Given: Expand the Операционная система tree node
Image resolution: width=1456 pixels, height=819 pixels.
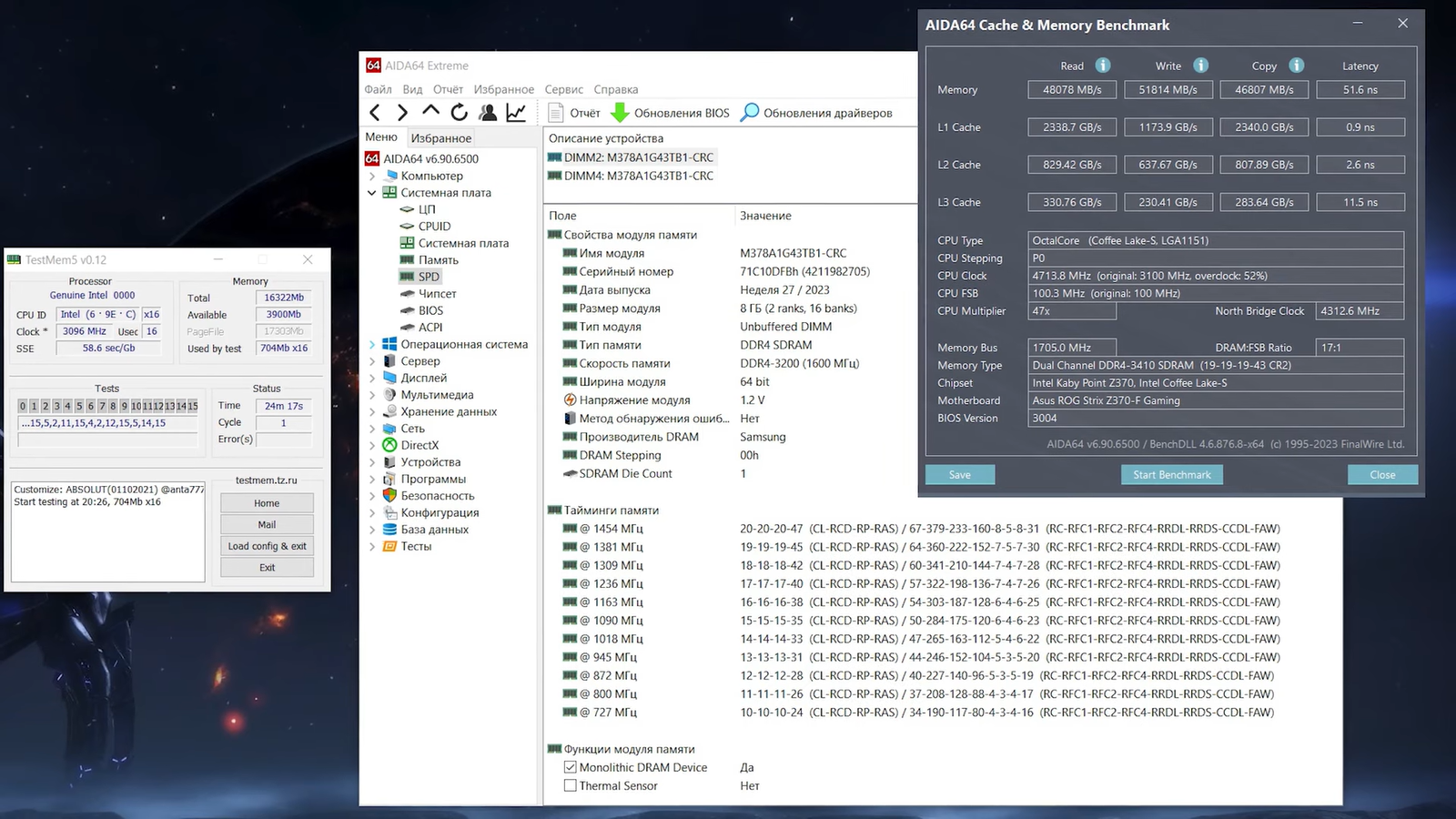Looking at the screenshot, I should coord(372,345).
